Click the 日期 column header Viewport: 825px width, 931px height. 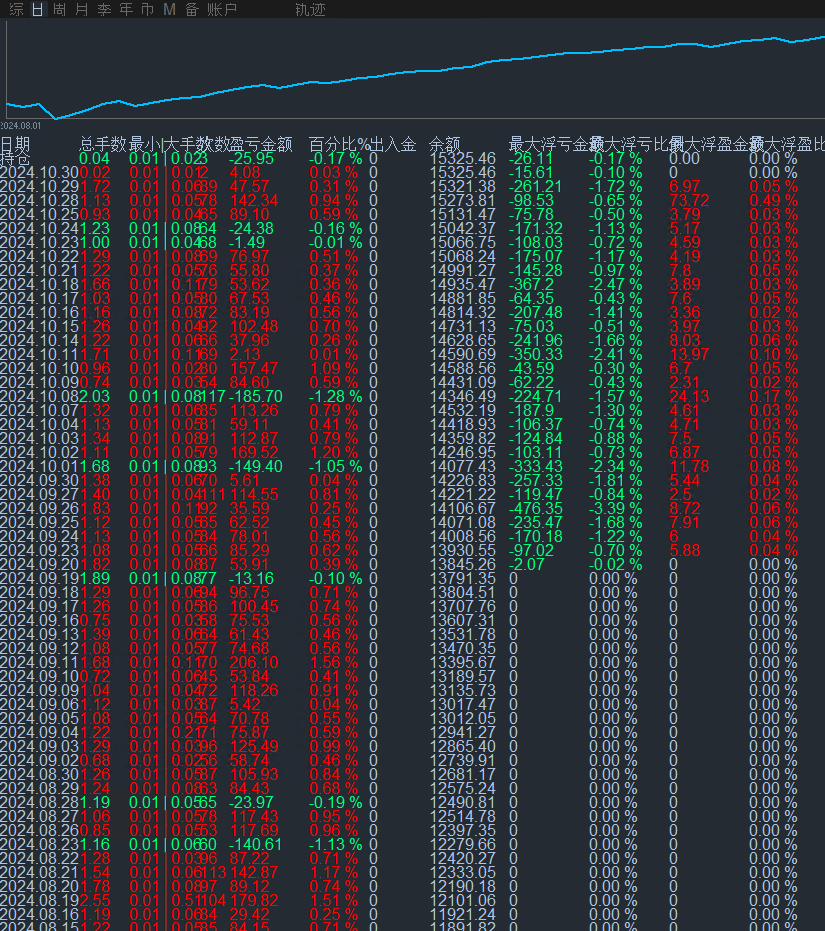[15, 144]
